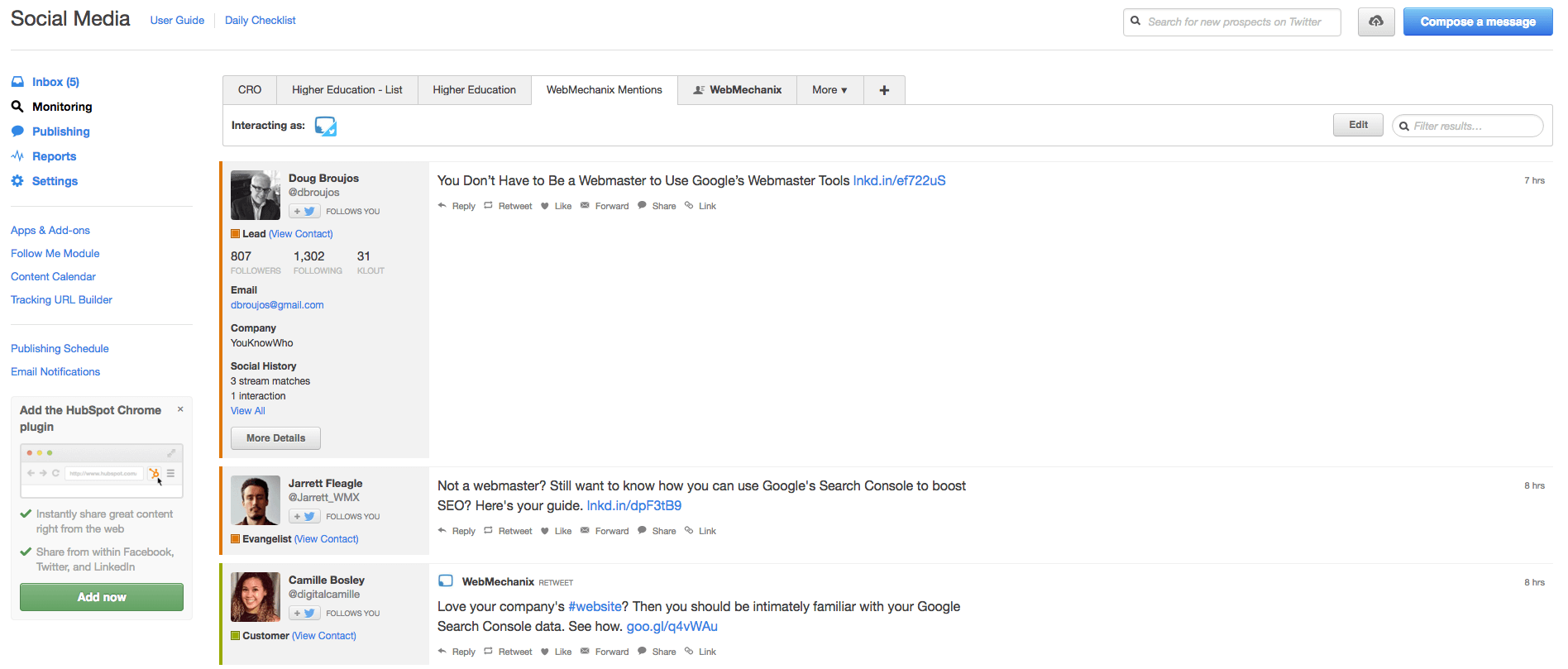1568x669 pixels.
Task: Copy Link of Jarrett Fleagle tweet
Action: pyautogui.click(x=700, y=531)
